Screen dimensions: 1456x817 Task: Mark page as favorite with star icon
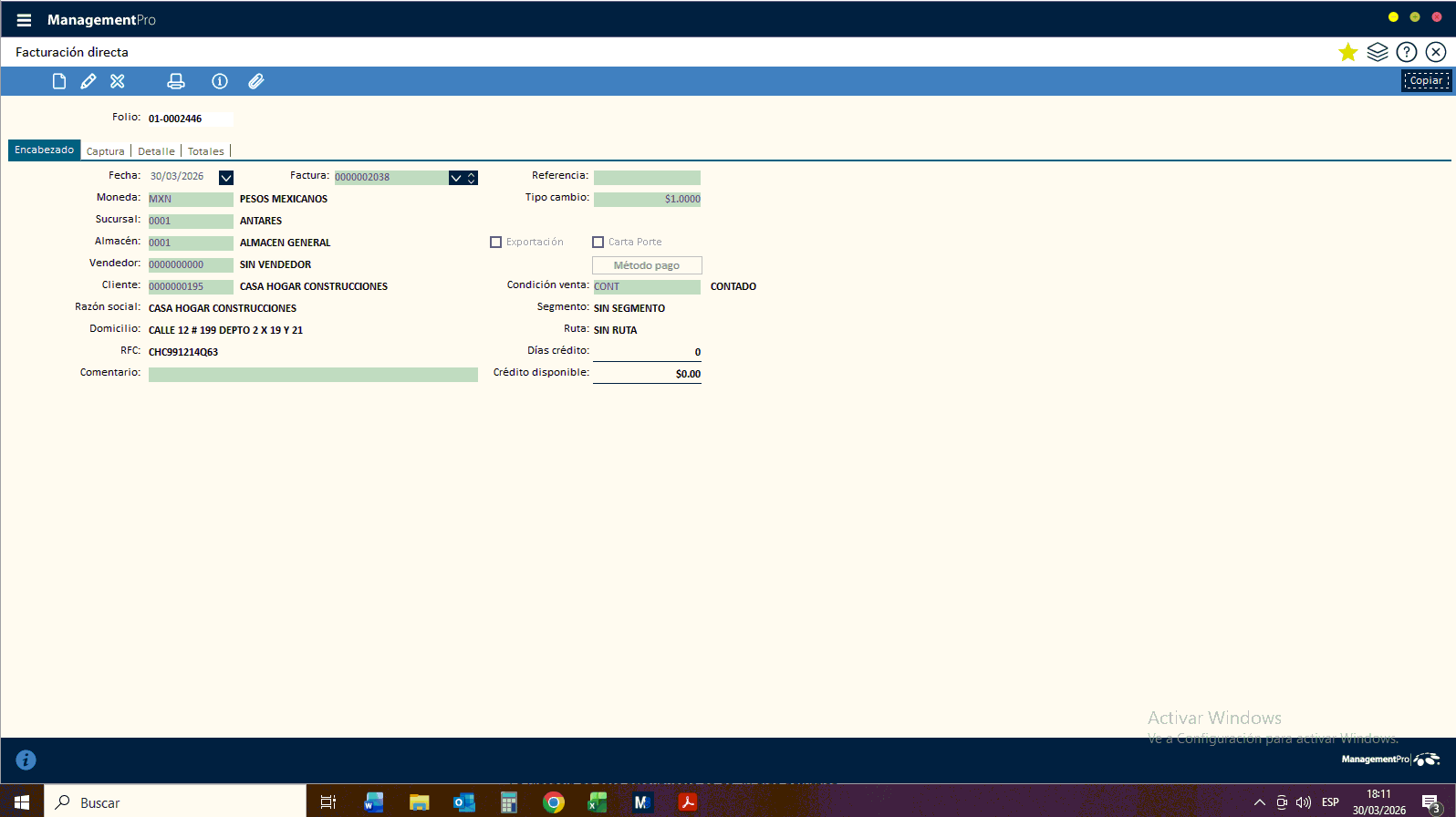tap(1347, 52)
